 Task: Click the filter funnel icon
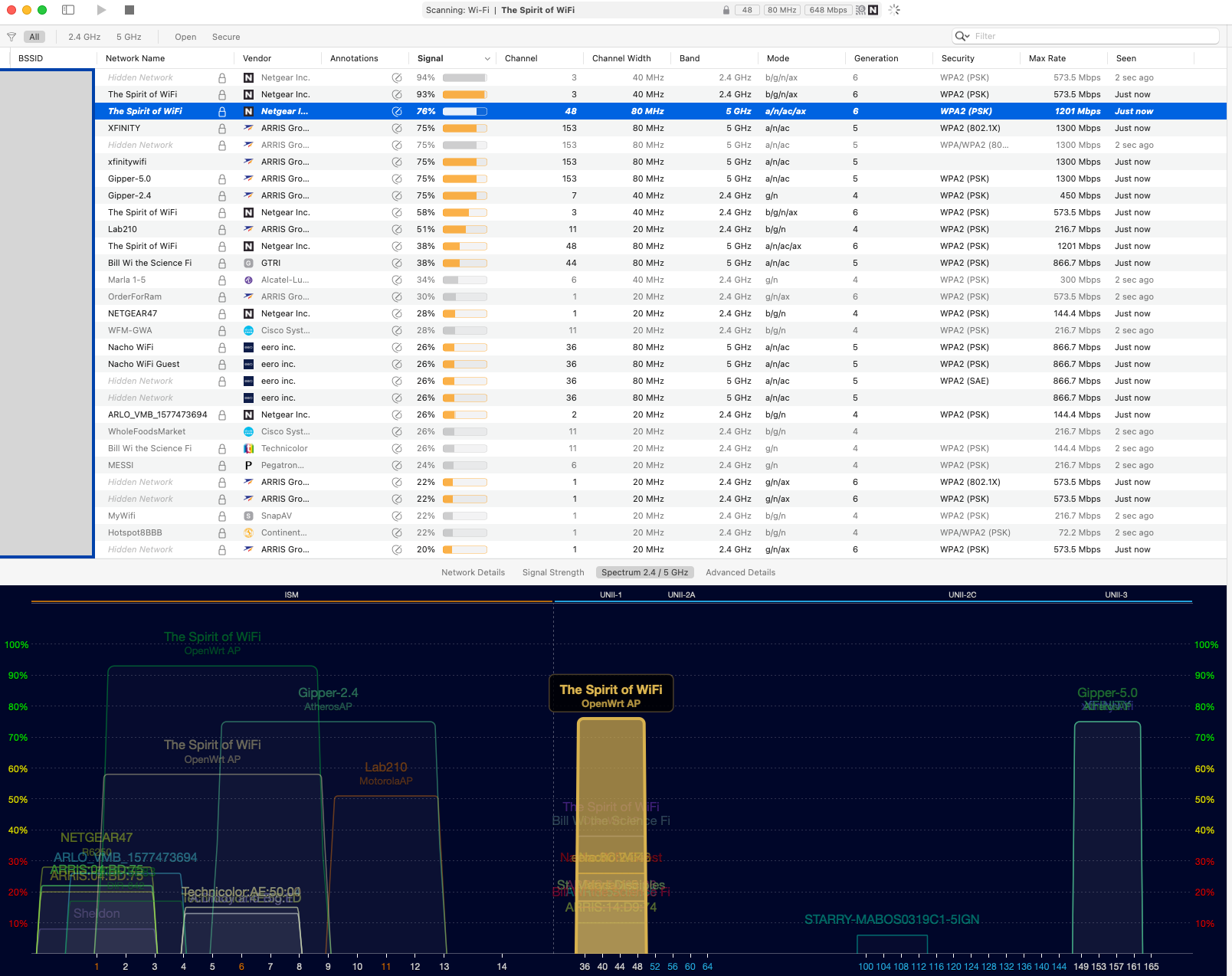click(11, 37)
